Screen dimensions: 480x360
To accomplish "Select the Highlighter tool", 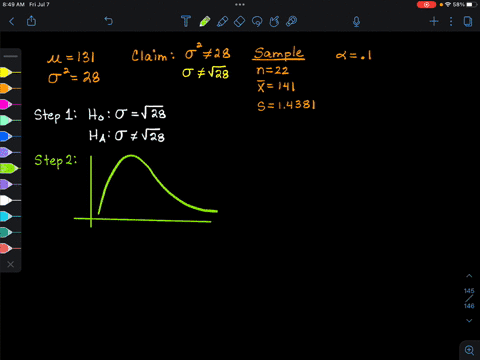I will pos(222,21).
